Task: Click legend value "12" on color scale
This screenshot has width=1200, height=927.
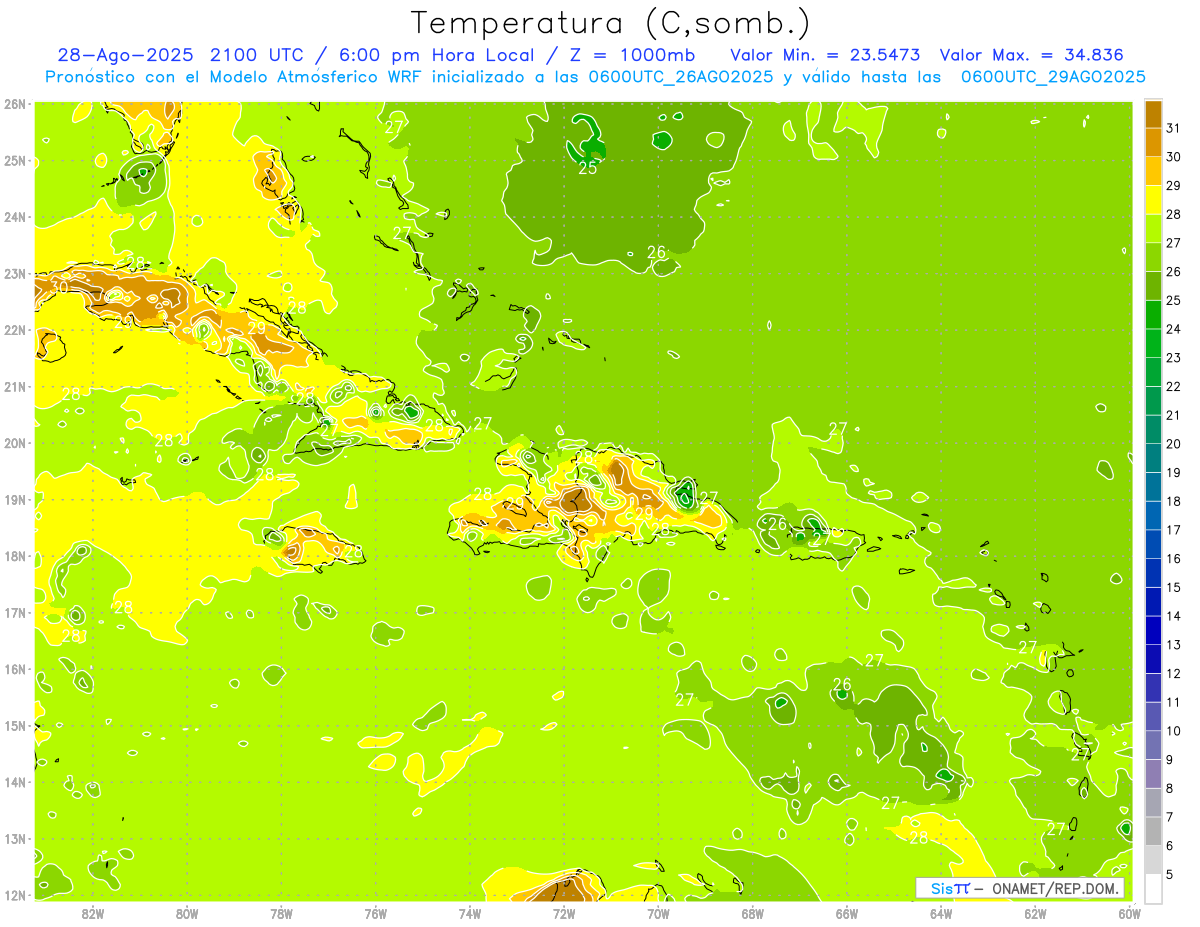Action: coord(1173,673)
